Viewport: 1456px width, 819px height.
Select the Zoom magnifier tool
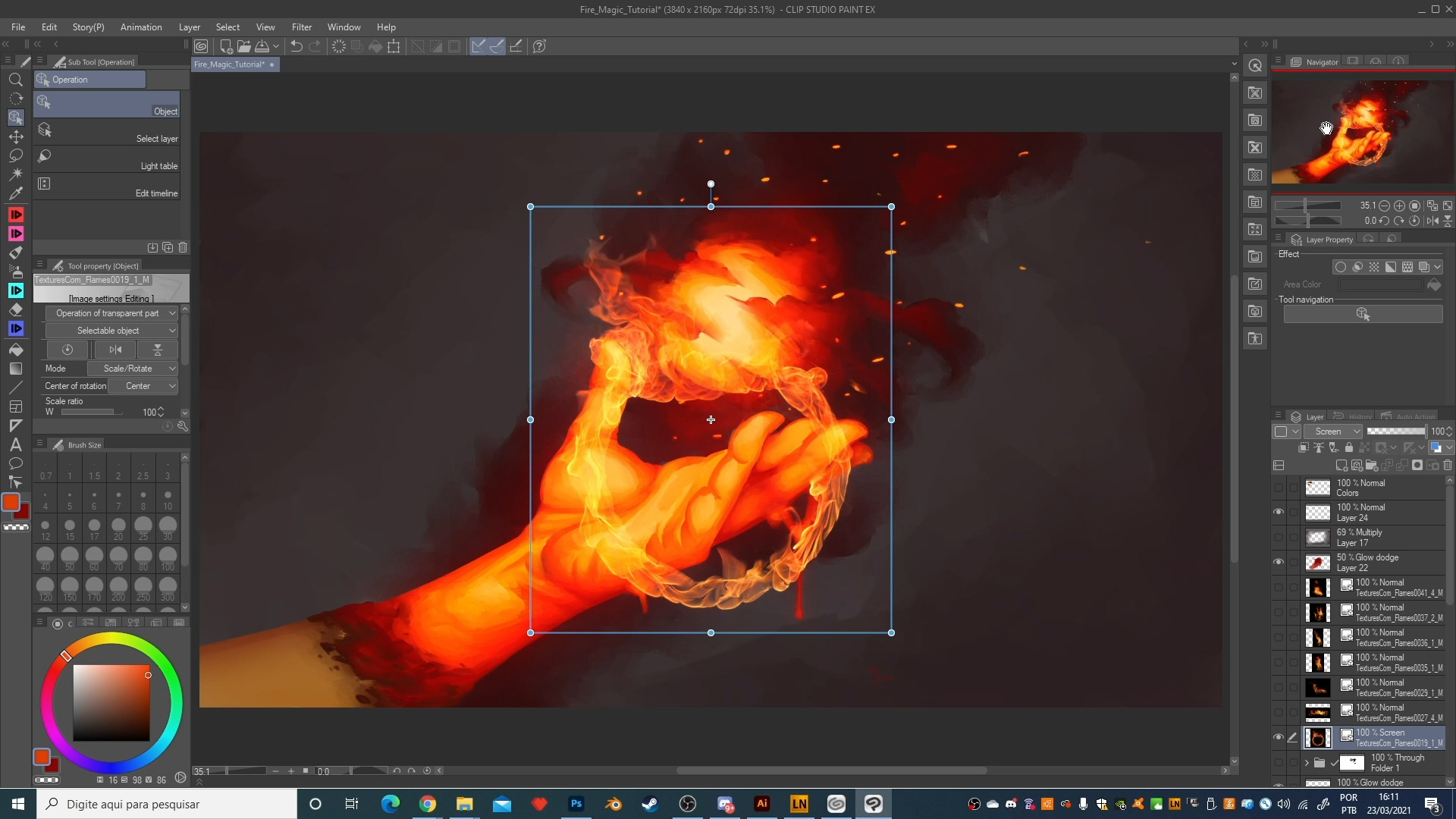[x=15, y=80]
